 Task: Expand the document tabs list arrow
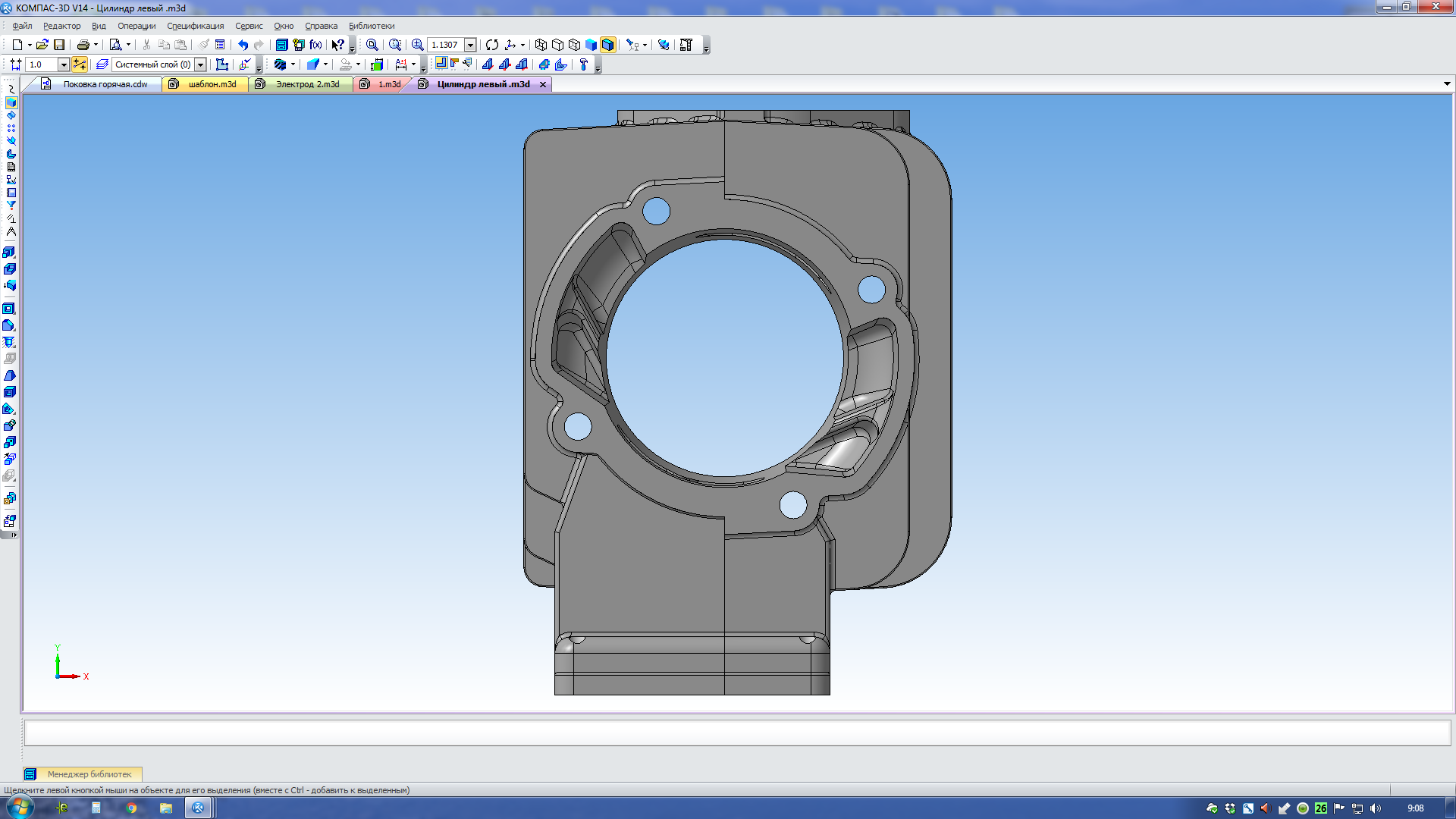[x=1446, y=84]
